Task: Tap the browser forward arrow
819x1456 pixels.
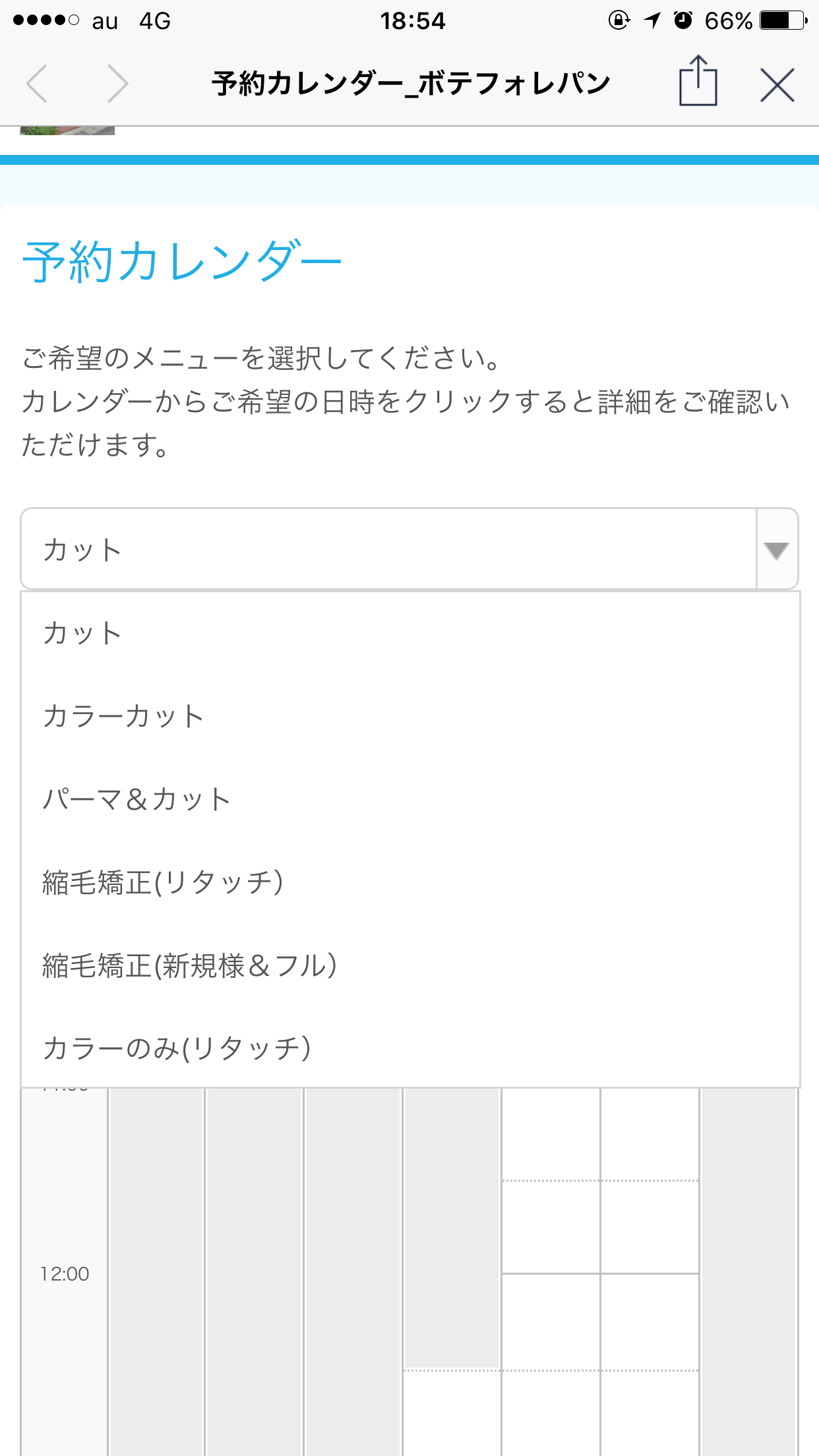Action: 117,84
